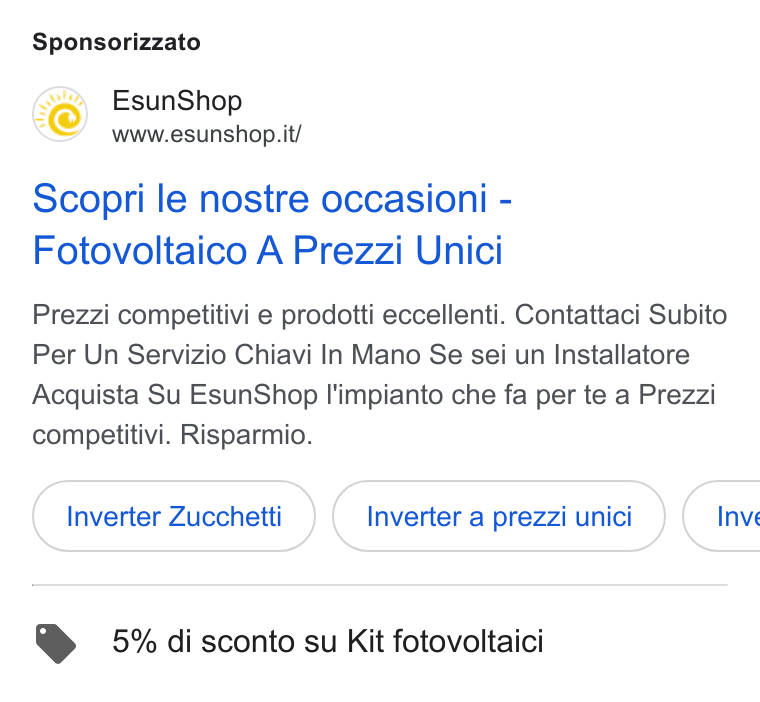Click the word 'Unici' in the blue headline
Screen dimensions: 760x702
coord(459,251)
